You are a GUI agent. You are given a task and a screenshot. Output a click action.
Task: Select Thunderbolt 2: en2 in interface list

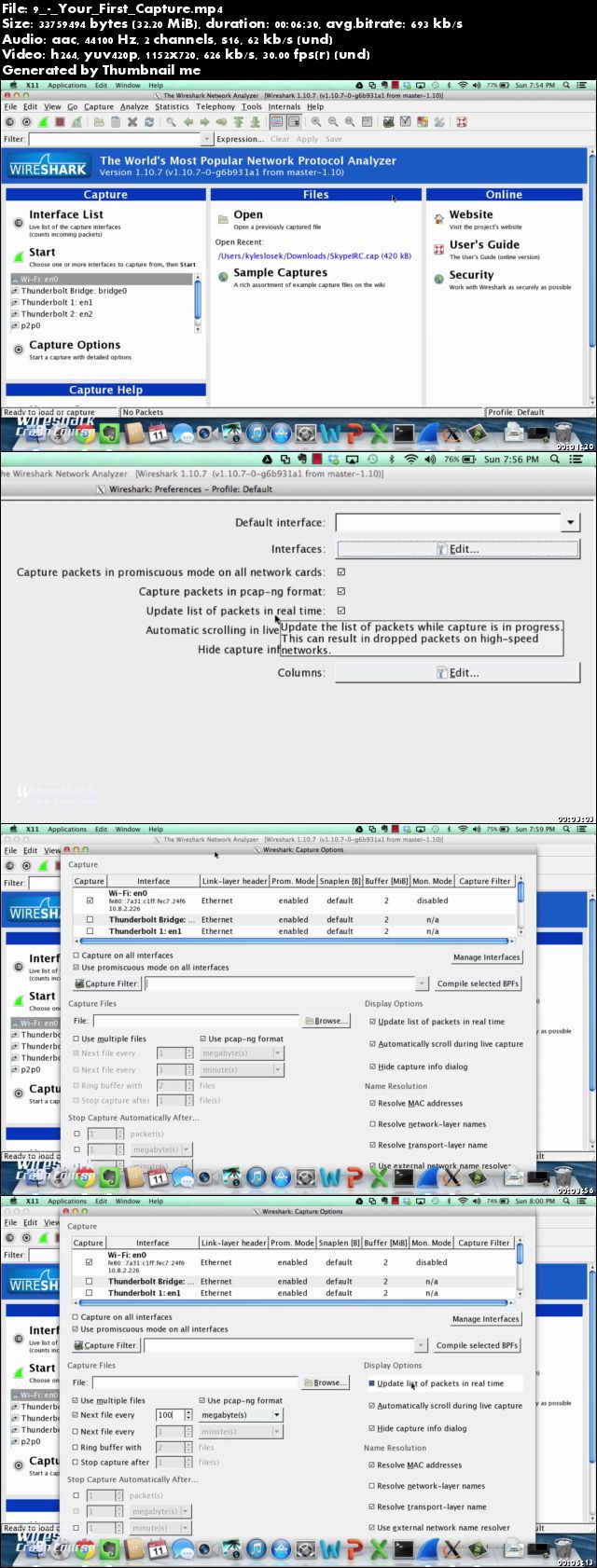(x=57, y=314)
